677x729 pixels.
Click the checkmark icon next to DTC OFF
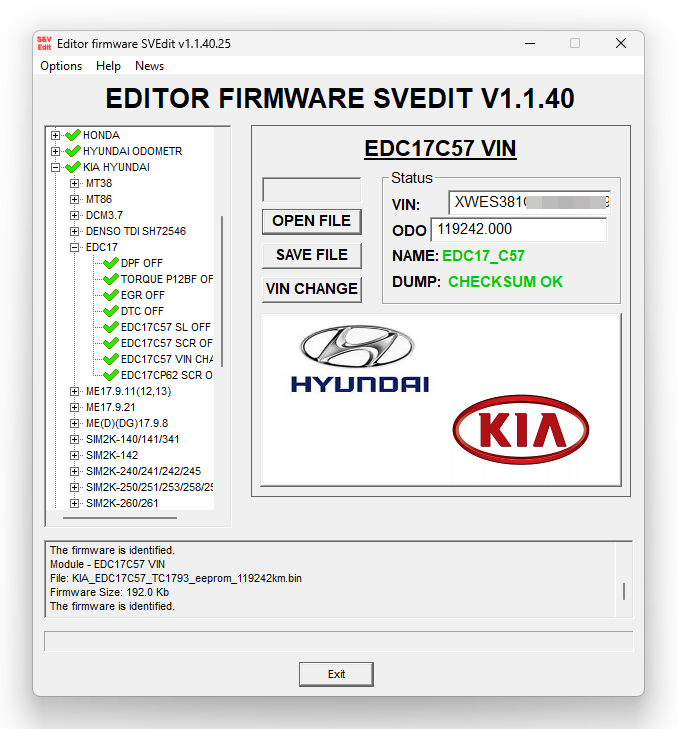pyautogui.click(x=111, y=311)
